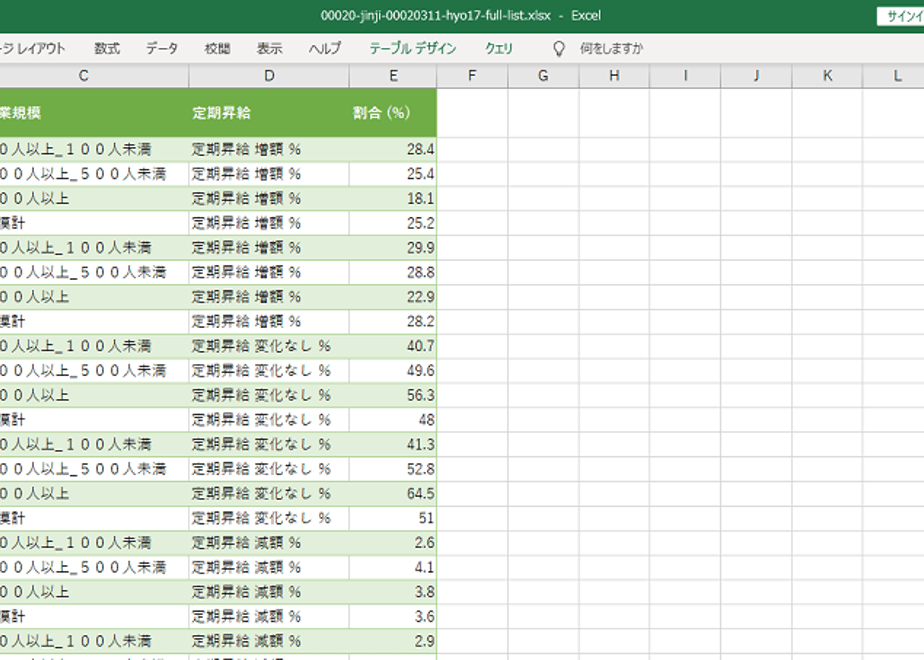924x660 pixels.
Task: Open the データ ribbon tab
Action: [x=161, y=48]
